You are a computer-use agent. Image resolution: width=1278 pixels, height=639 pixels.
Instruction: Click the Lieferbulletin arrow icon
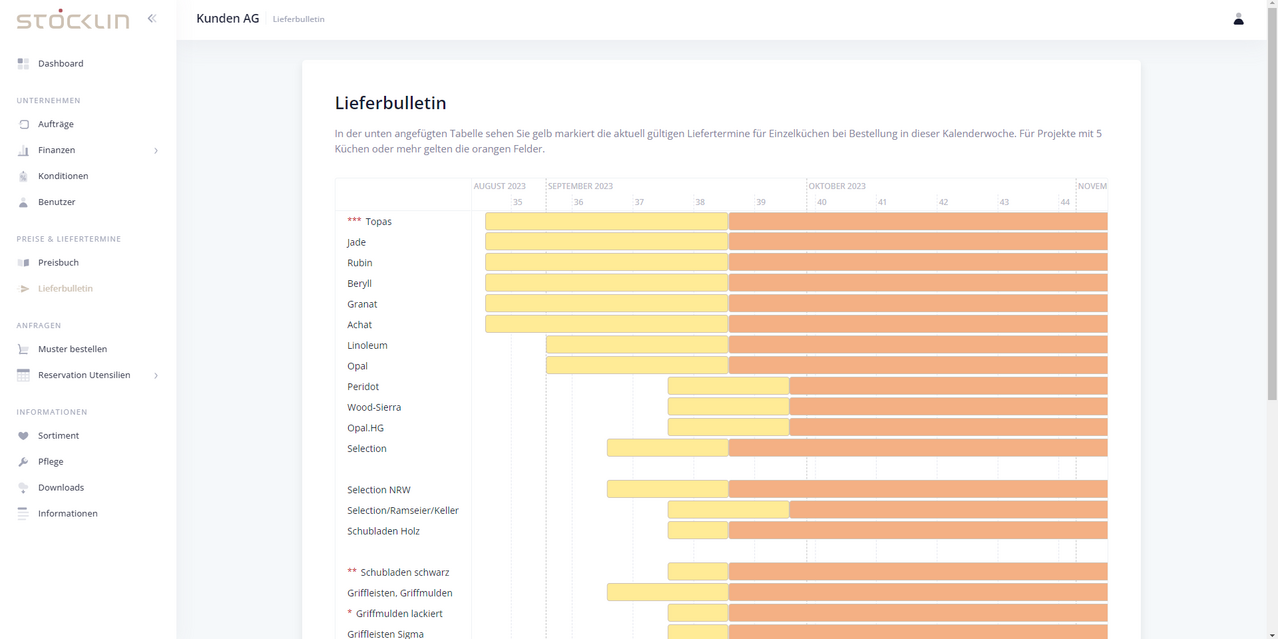pos(24,289)
